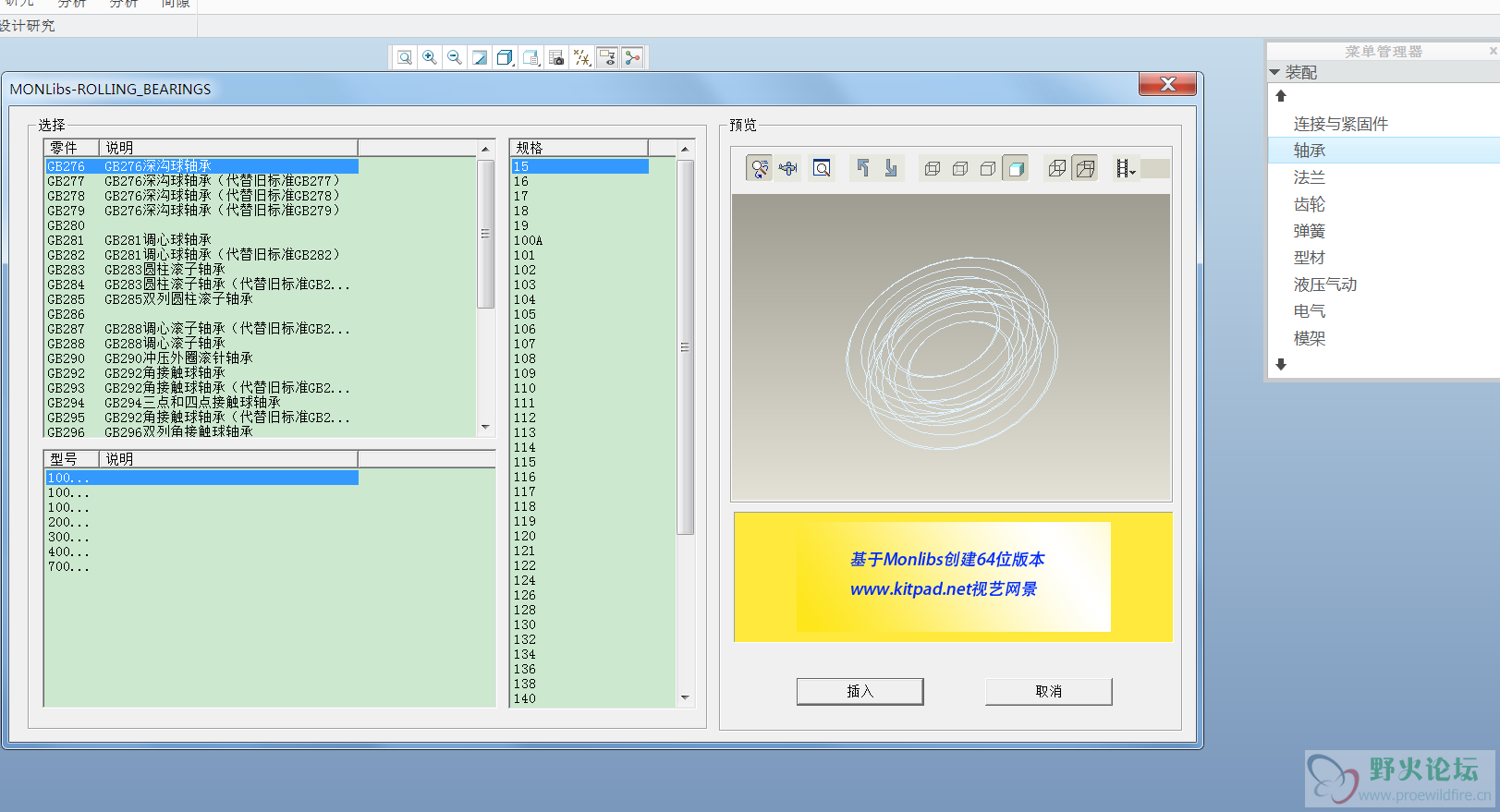Select specification 105 in 规格 list
The image size is (1500, 812).
579,314
